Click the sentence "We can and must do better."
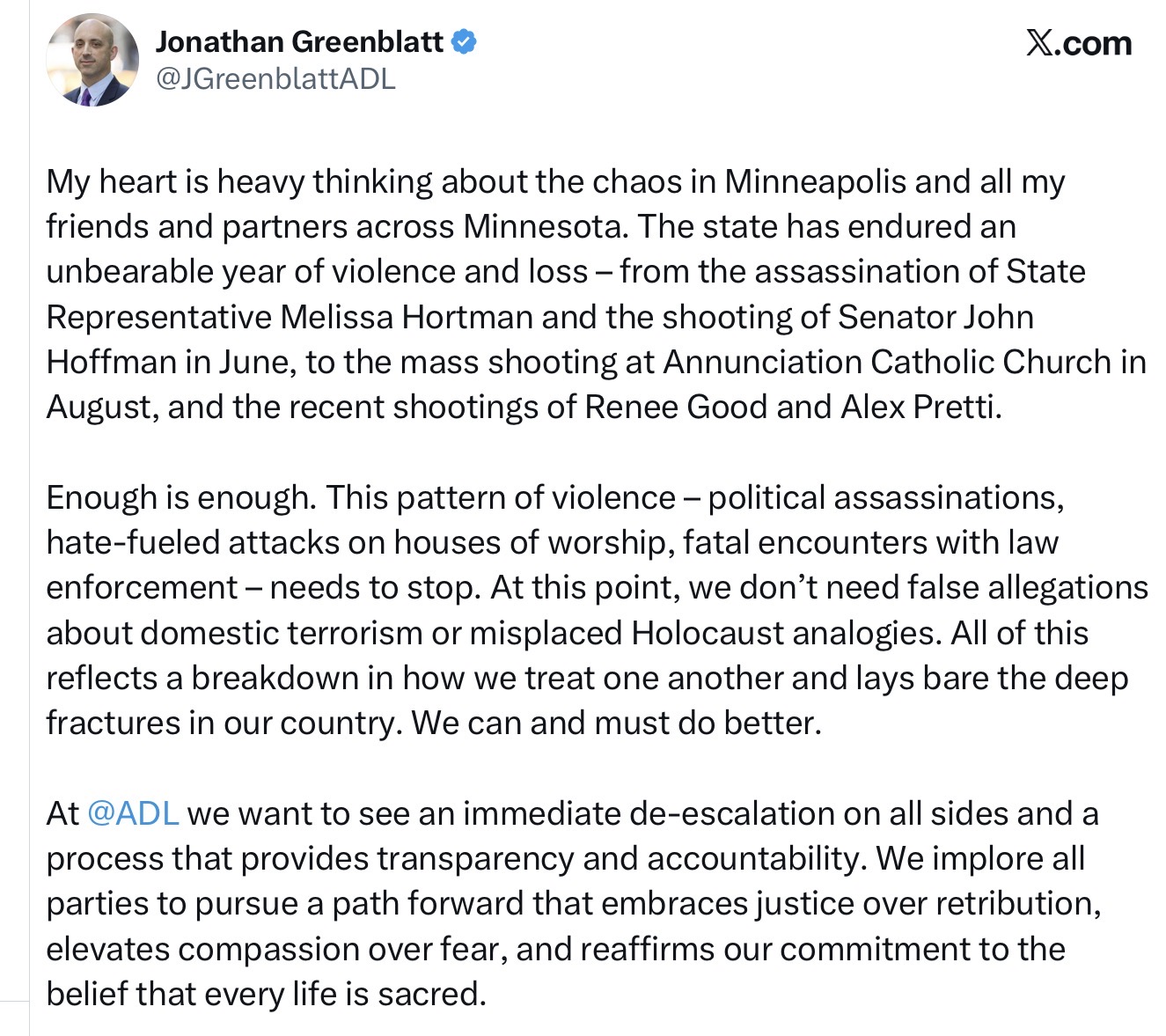 pos(616,723)
